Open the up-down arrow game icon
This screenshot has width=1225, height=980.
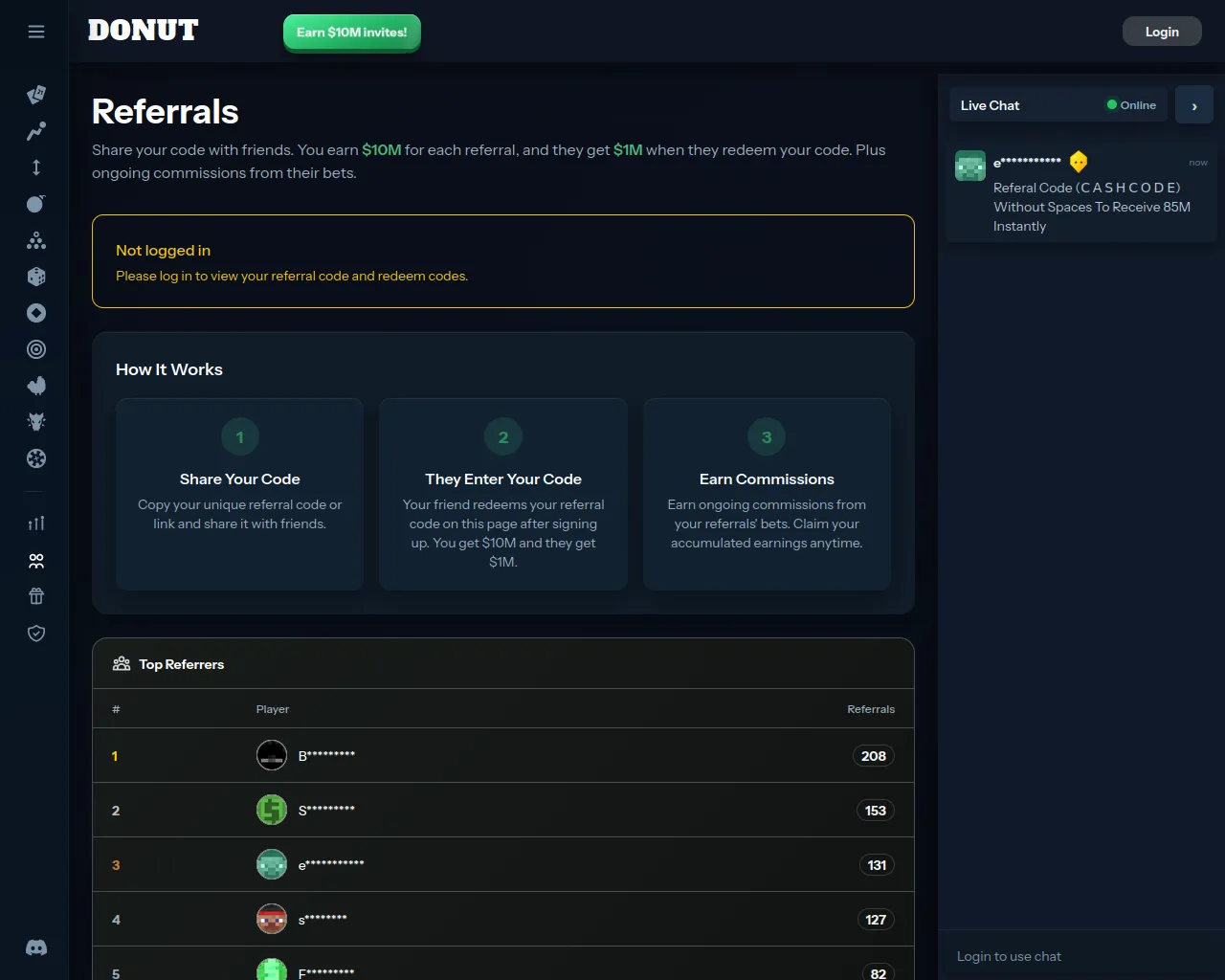(36, 167)
